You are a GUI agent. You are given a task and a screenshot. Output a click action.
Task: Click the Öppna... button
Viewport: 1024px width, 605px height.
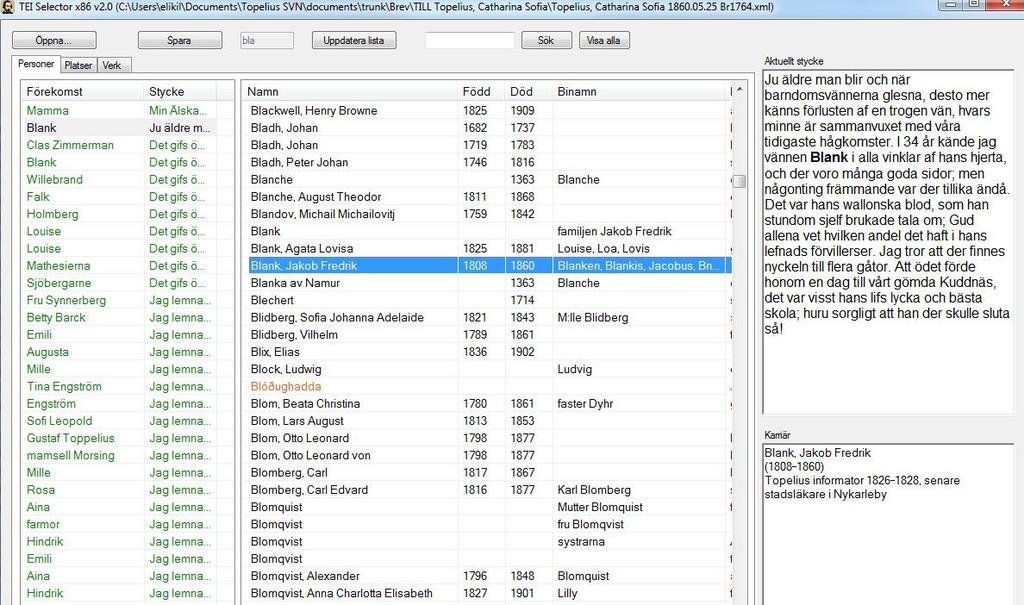pyautogui.click(x=54, y=41)
